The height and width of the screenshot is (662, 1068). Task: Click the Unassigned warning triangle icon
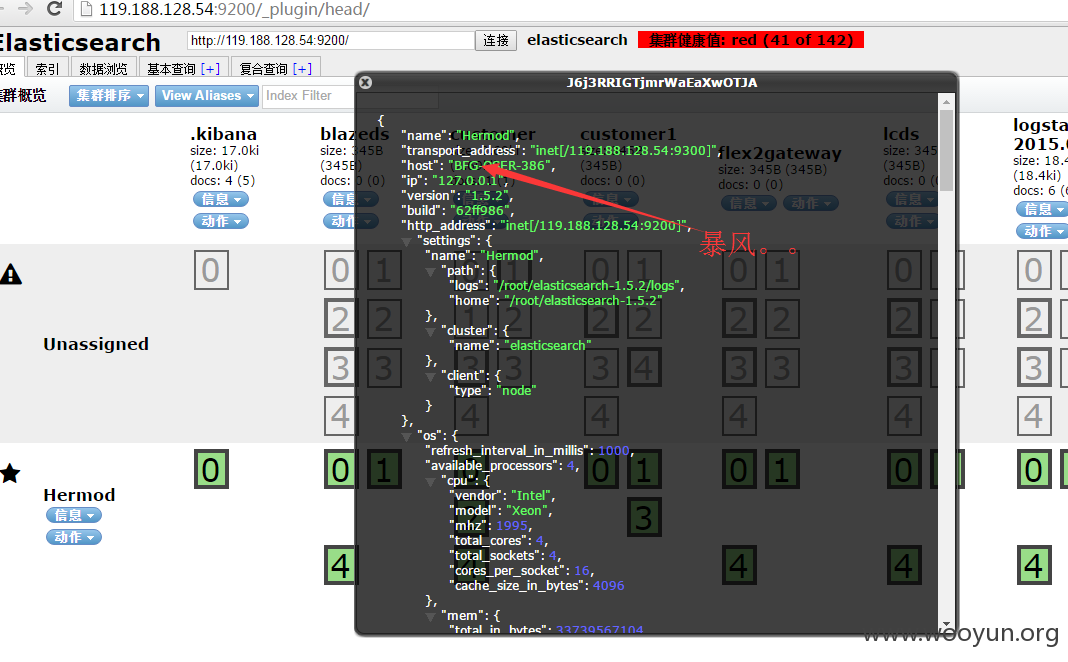click(x=11, y=274)
